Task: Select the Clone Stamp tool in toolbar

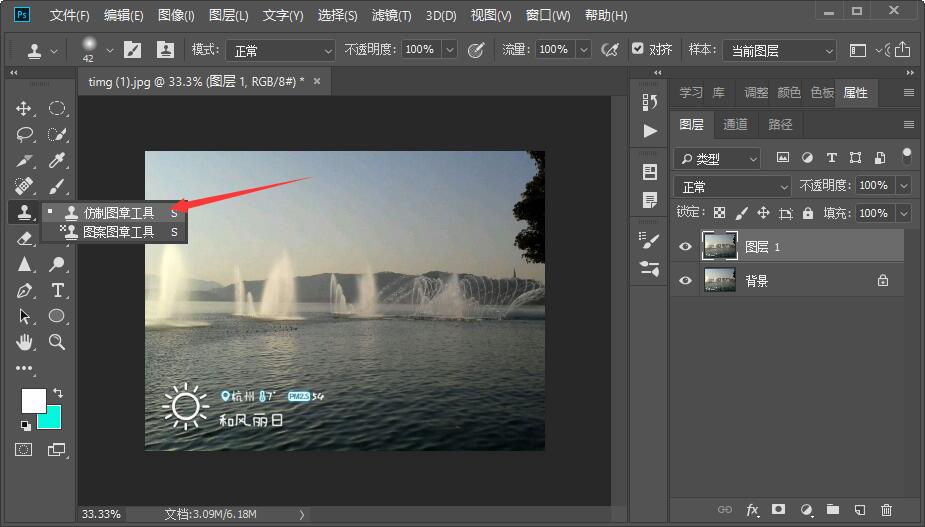Action: 24,212
